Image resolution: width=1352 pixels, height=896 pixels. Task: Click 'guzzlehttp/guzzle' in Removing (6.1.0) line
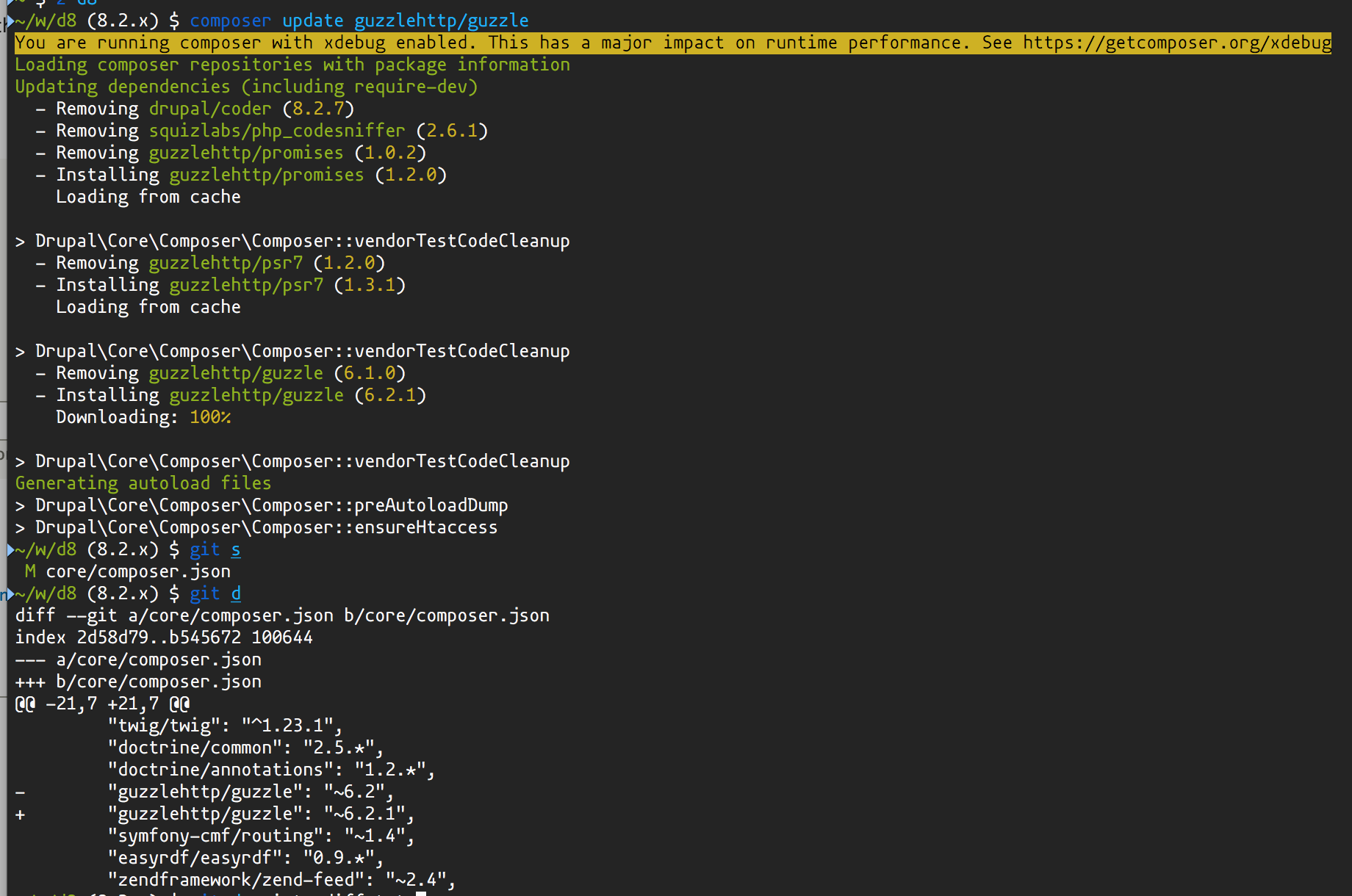click(x=236, y=373)
